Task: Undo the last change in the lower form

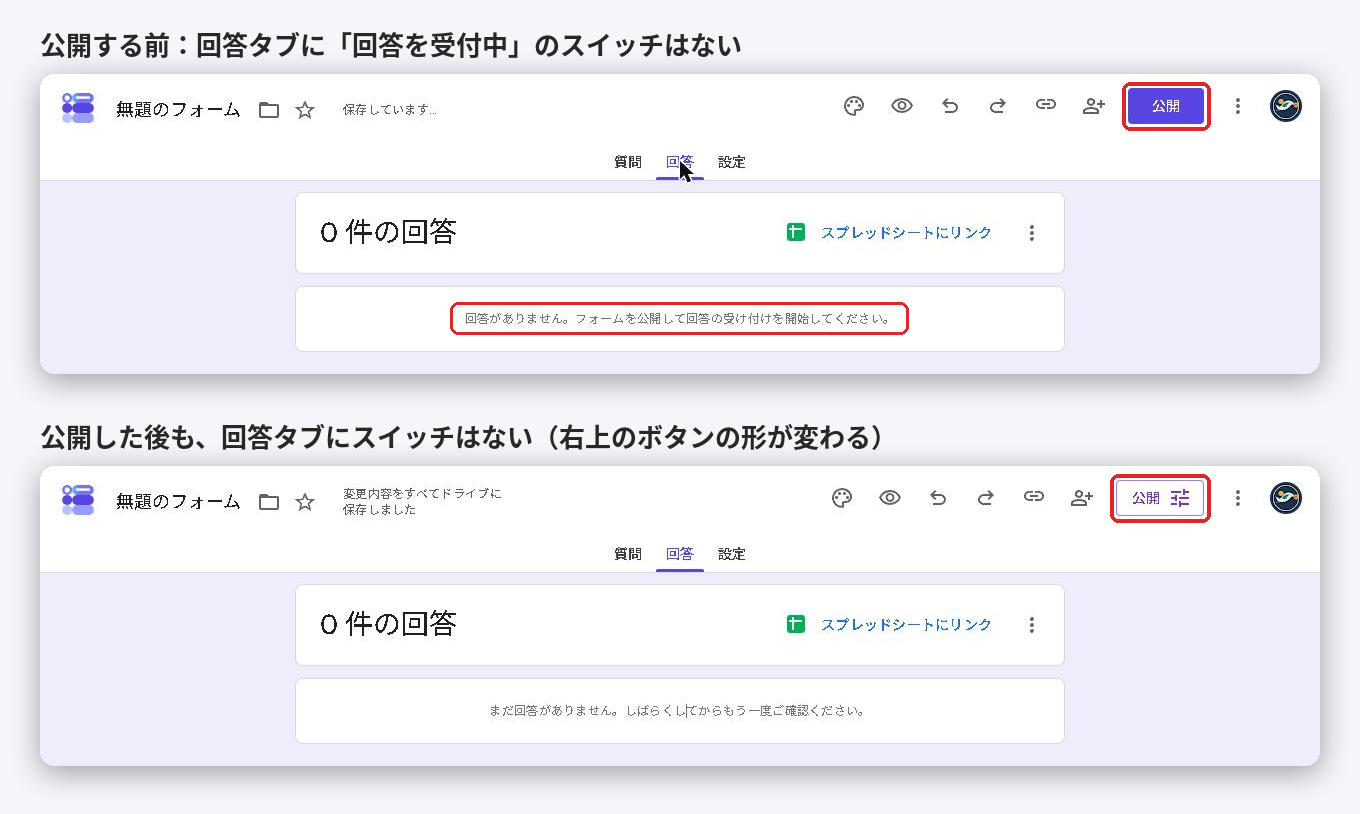Action: pyautogui.click(x=938, y=498)
